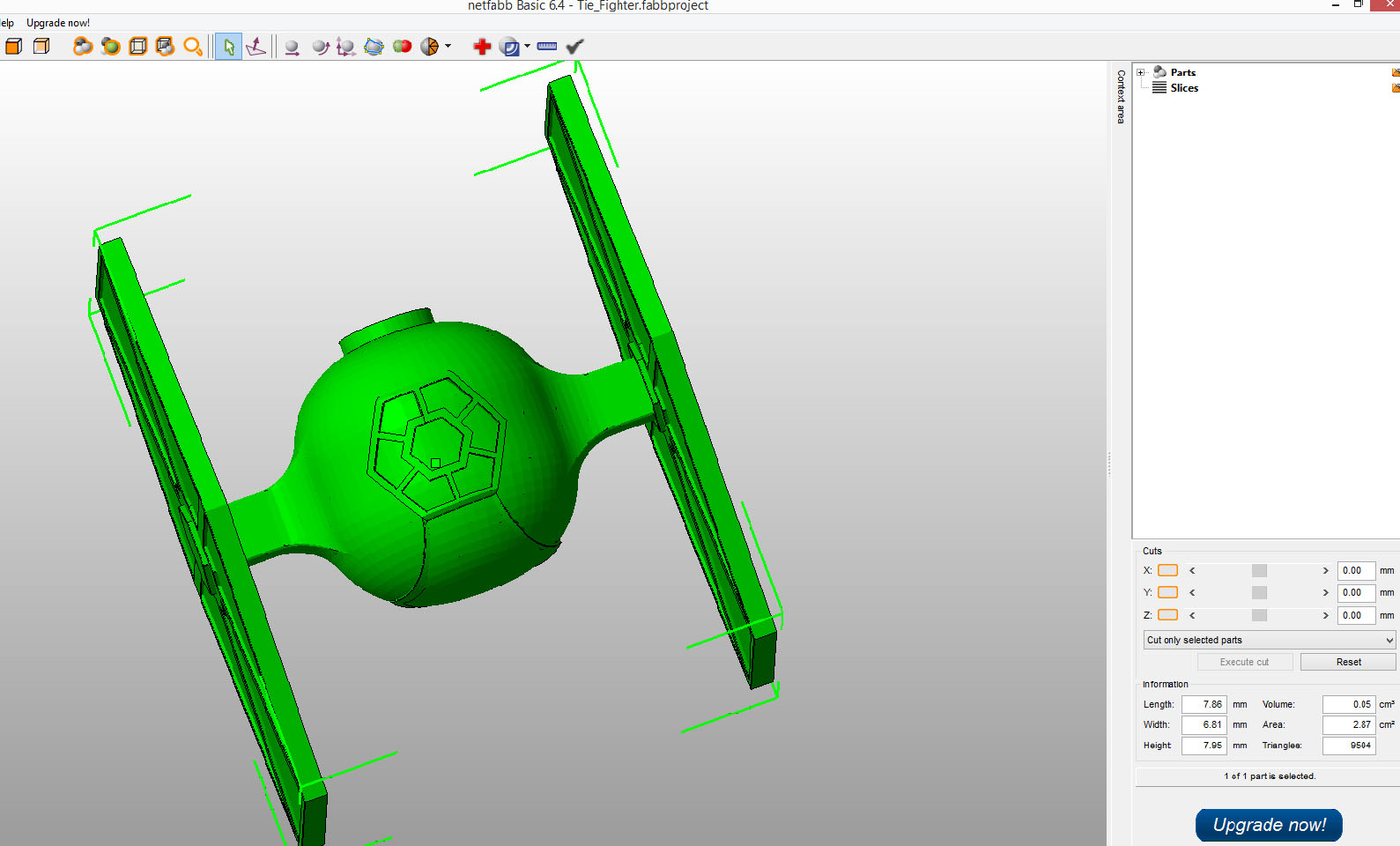Image resolution: width=1400 pixels, height=846 pixels.
Task: Click the zoom platform with parts icon
Action: click(165, 47)
